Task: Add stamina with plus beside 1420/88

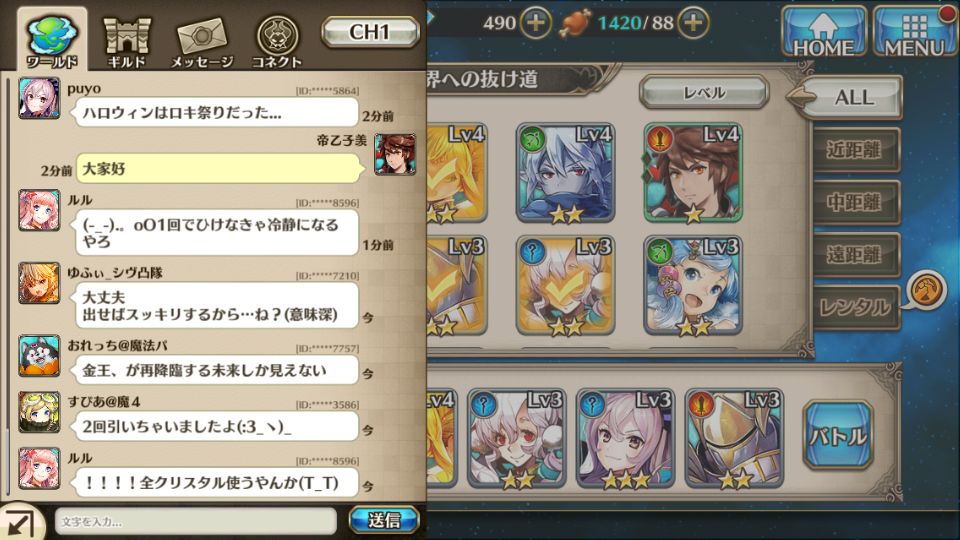Action: (693, 23)
